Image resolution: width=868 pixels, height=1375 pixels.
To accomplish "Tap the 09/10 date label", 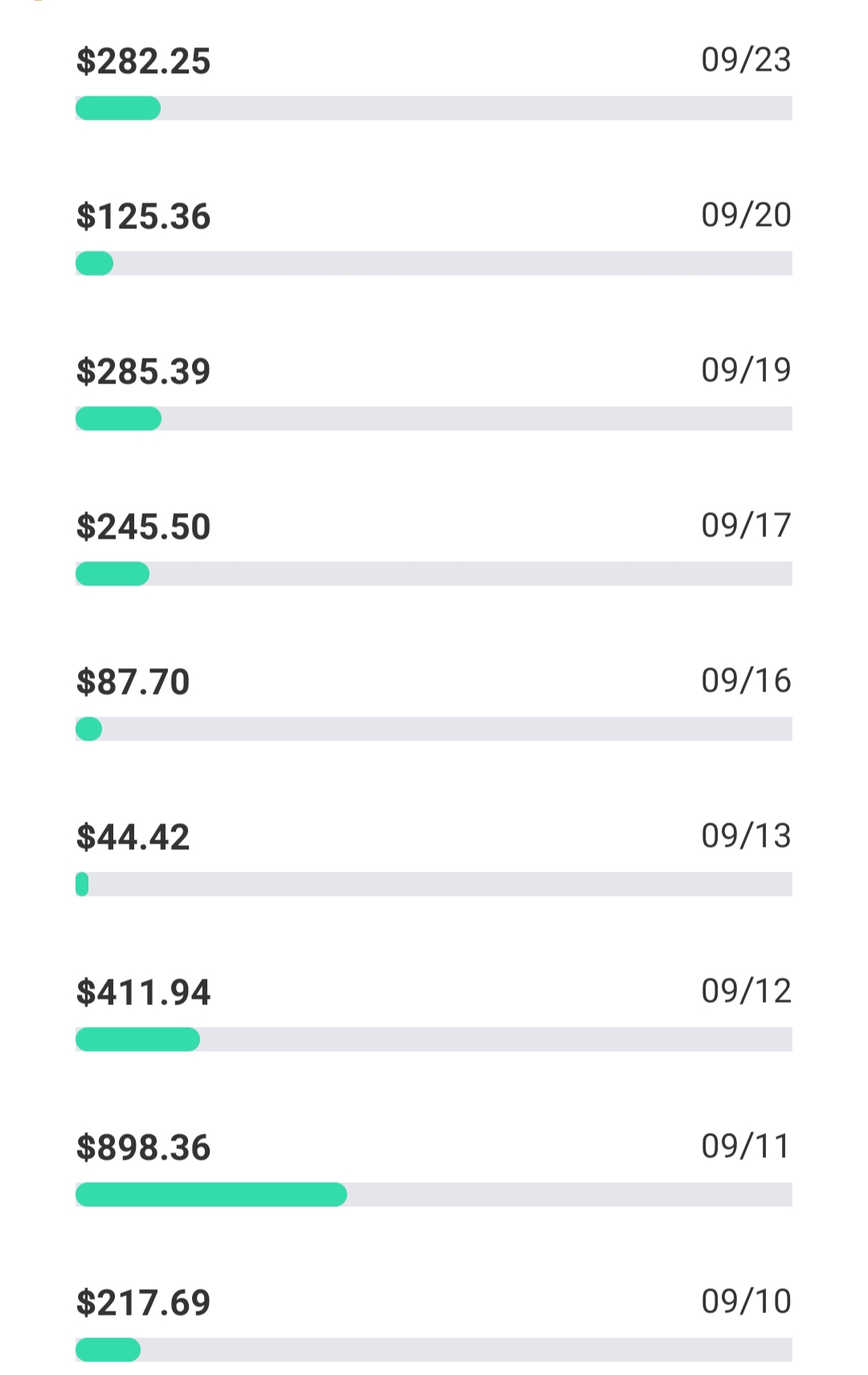I will coord(746,1302).
